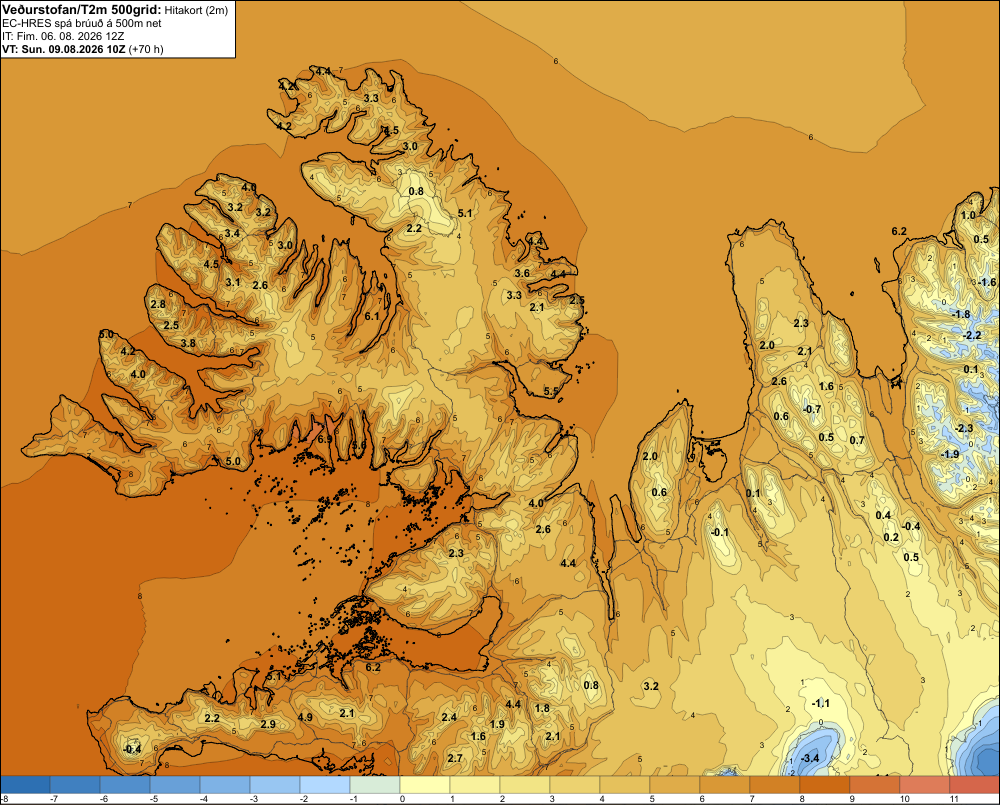
Task: Click the "5.5" temperature value
Action: [x=551, y=391]
